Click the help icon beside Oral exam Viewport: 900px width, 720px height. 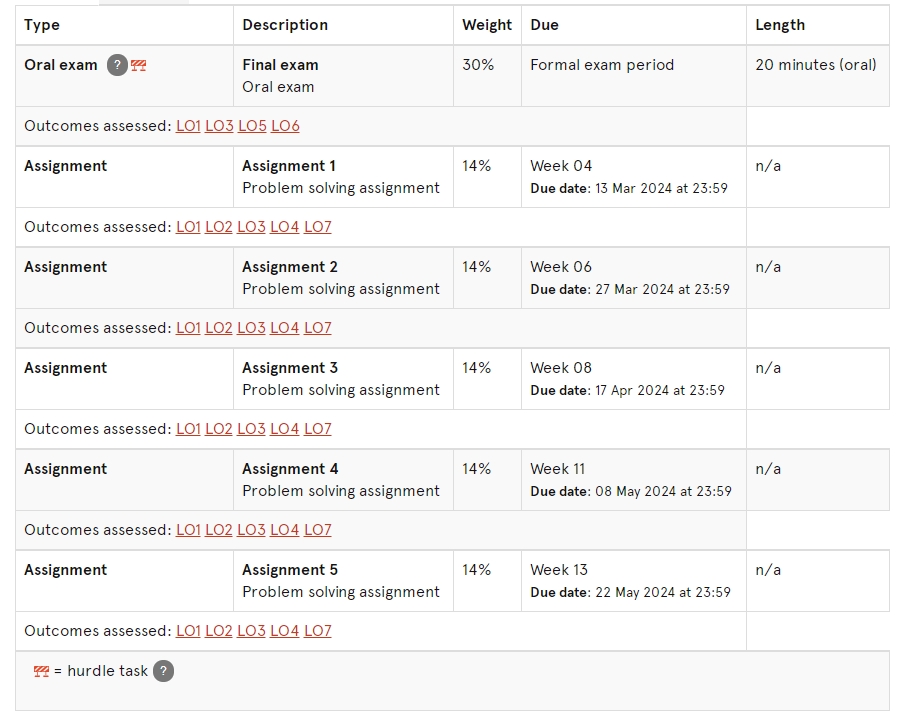click(117, 65)
